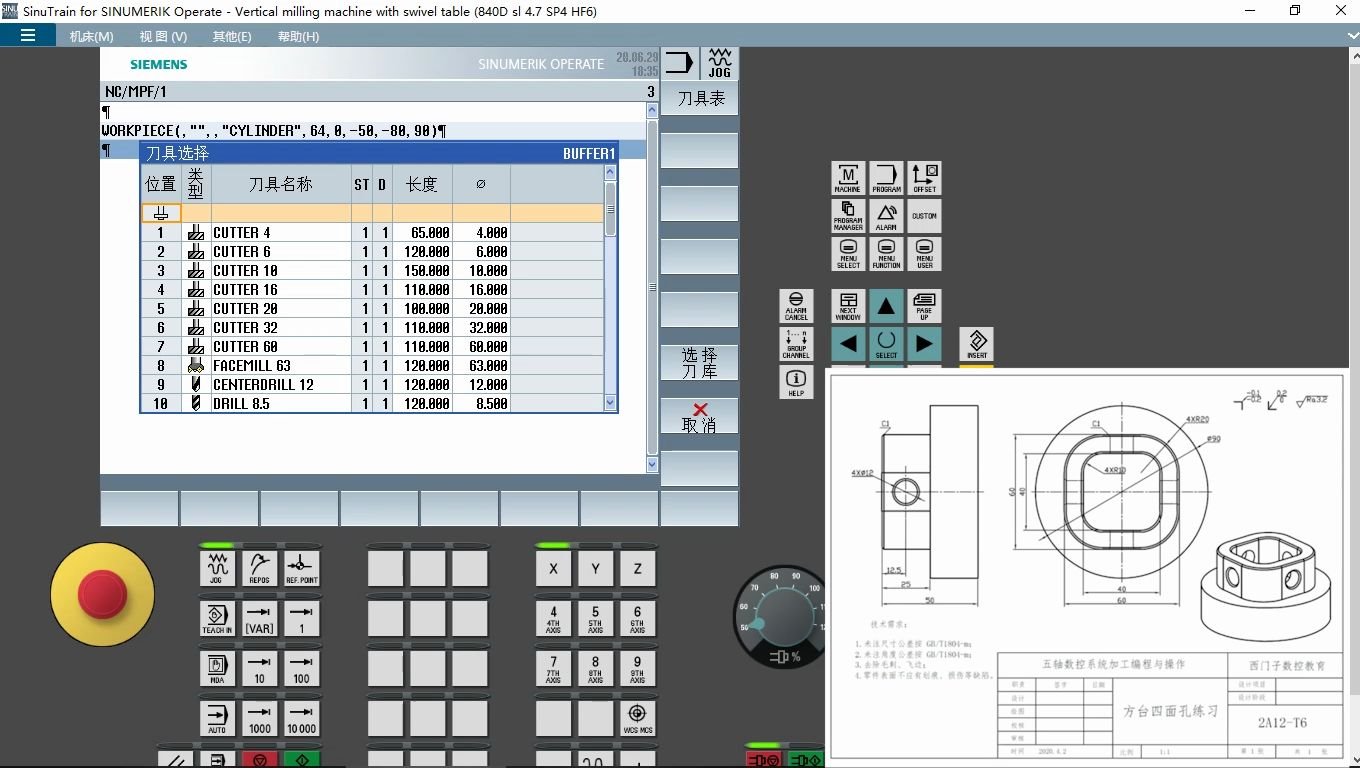Click the cursor up arrow key

click(x=886, y=306)
